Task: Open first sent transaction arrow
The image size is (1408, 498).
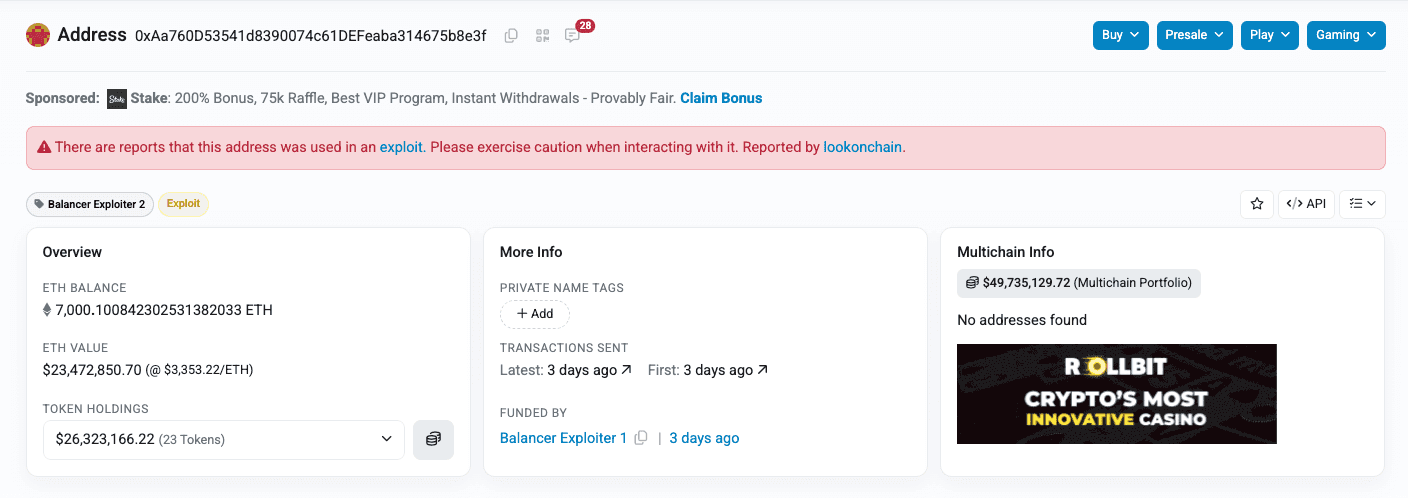Action: tap(762, 370)
